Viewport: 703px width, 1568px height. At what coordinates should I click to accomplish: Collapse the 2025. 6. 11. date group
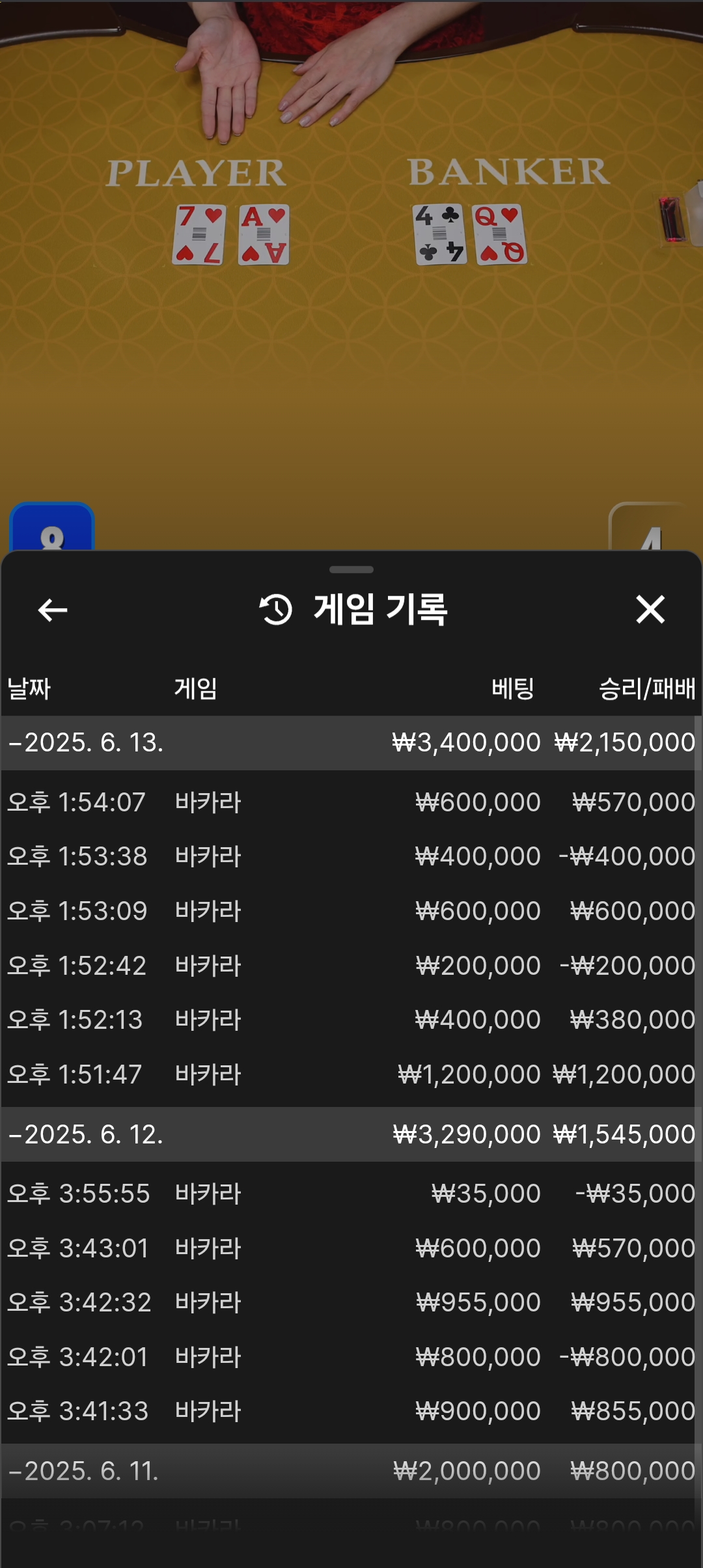pyautogui.click(x=351, y=1471)
